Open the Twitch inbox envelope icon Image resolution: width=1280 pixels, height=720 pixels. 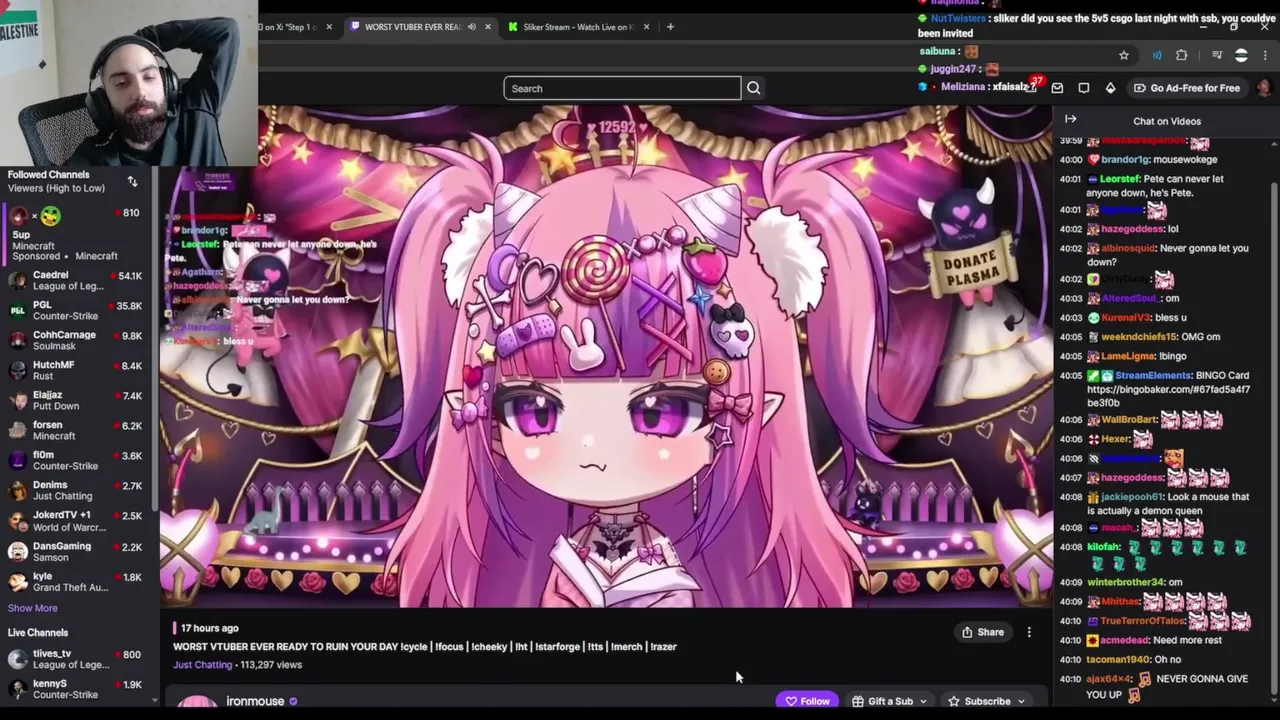coord(1057,88)
